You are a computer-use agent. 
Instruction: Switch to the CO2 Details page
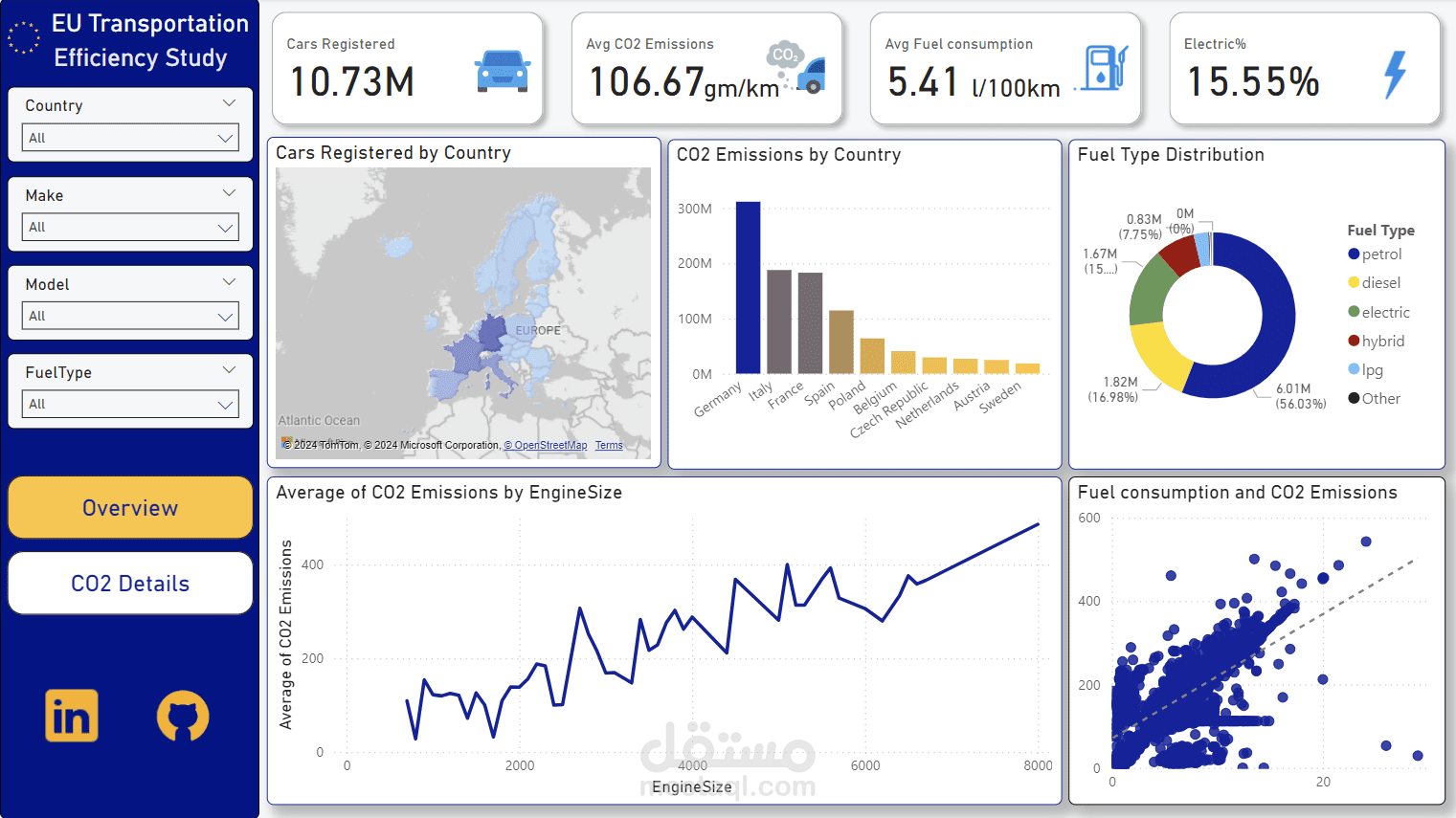click(130, 584)
